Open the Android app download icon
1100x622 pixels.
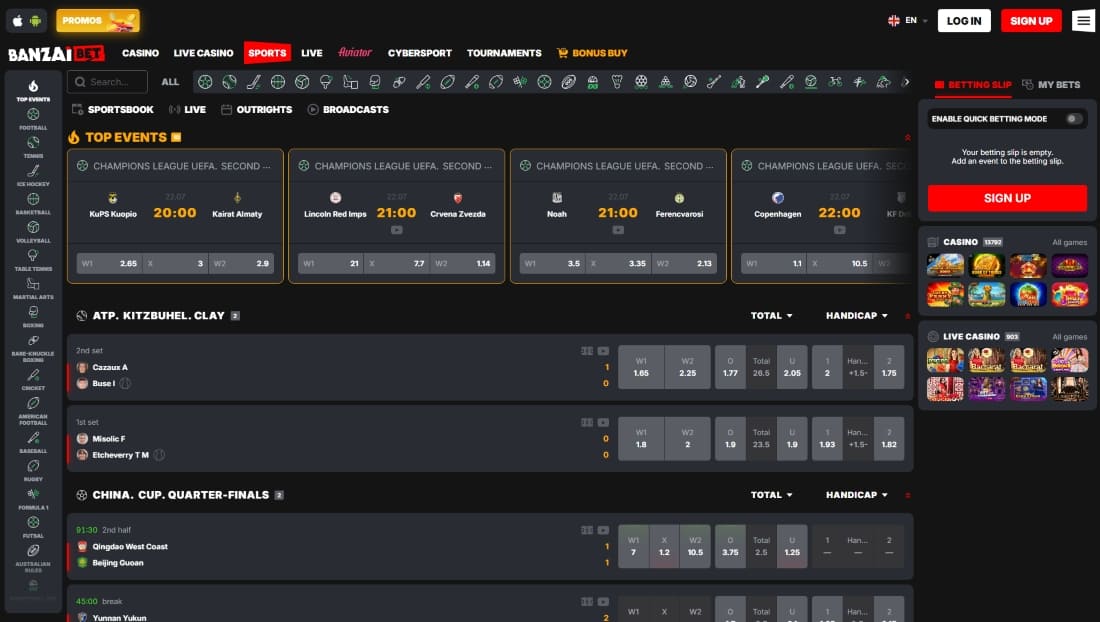[x=35, y=20]
